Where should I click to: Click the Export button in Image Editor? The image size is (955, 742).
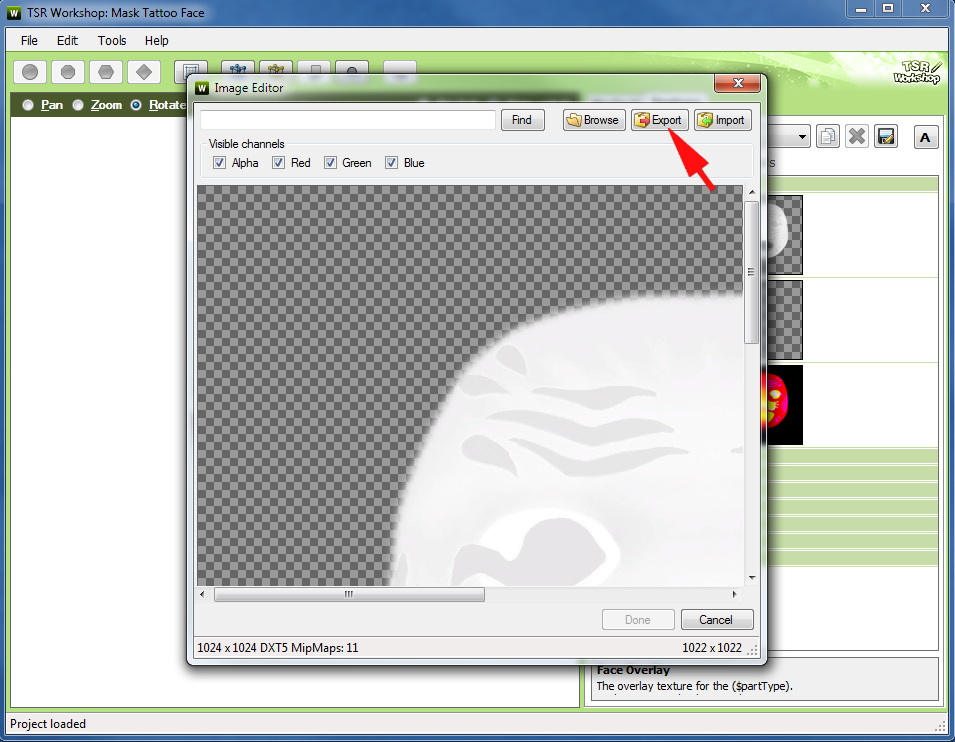tap(660, 120)
